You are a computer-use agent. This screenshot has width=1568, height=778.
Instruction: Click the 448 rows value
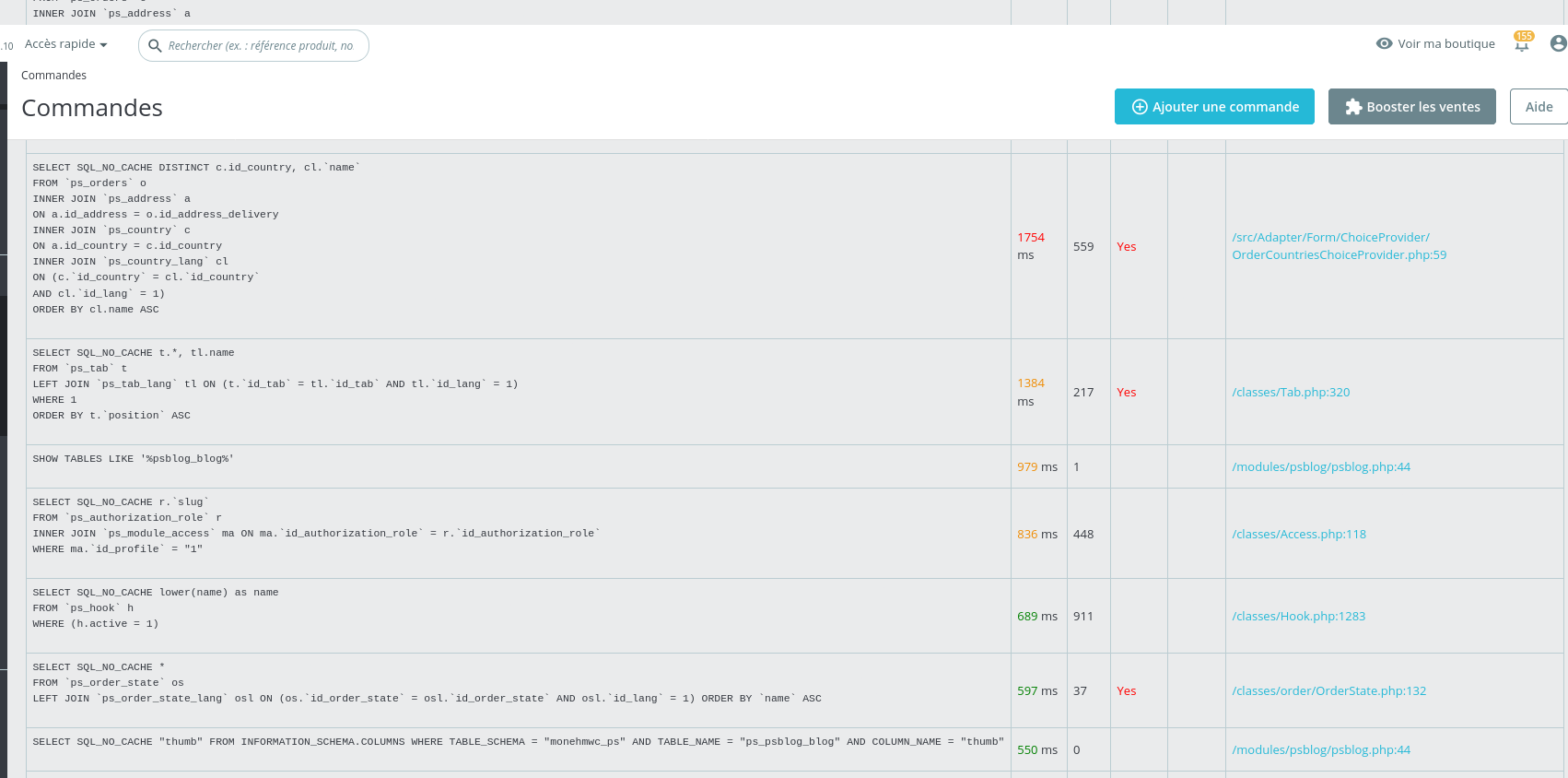(x=1083, y=534)
